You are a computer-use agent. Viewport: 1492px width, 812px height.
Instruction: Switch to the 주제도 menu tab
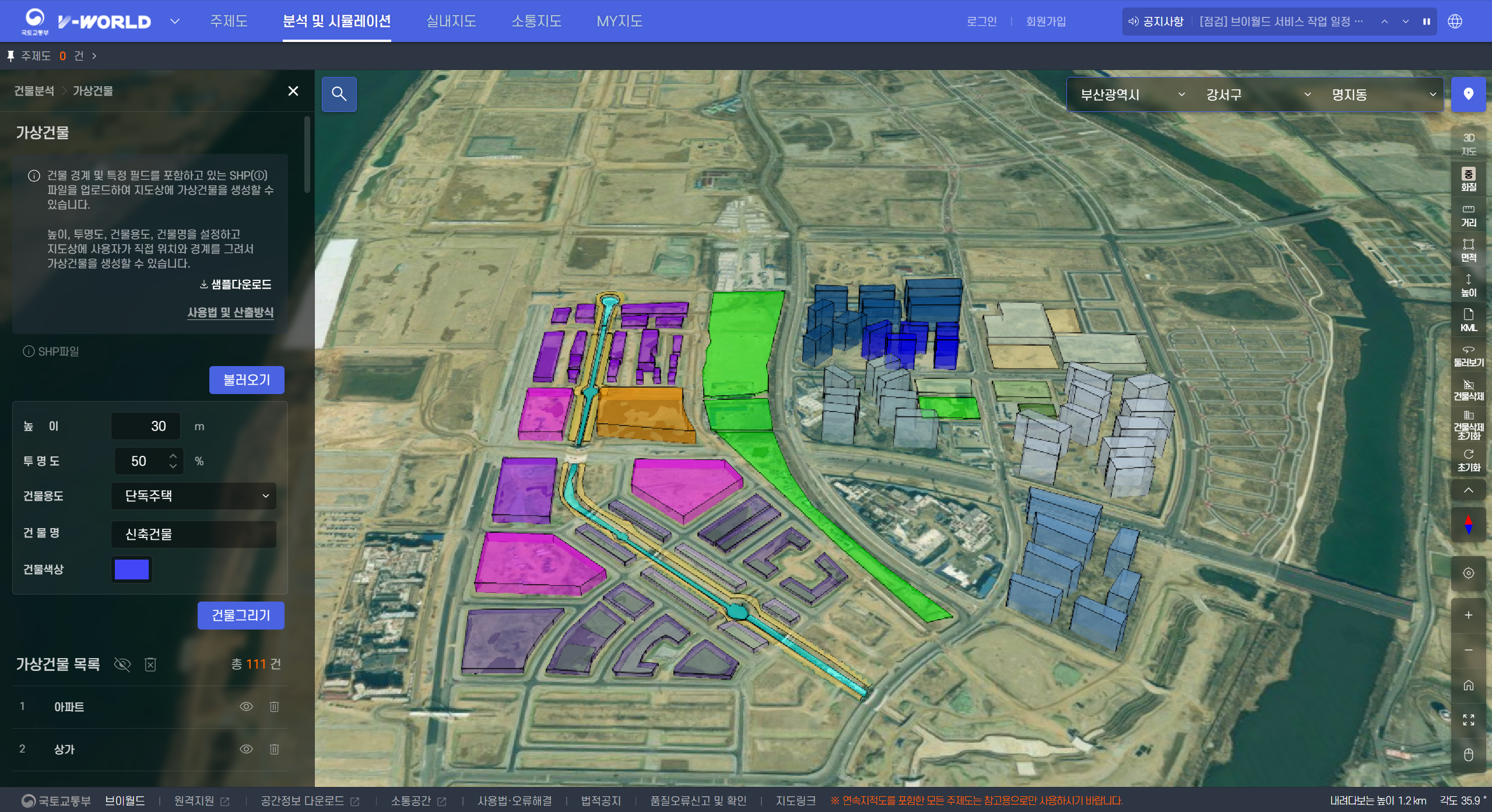[x=229, y=22]
